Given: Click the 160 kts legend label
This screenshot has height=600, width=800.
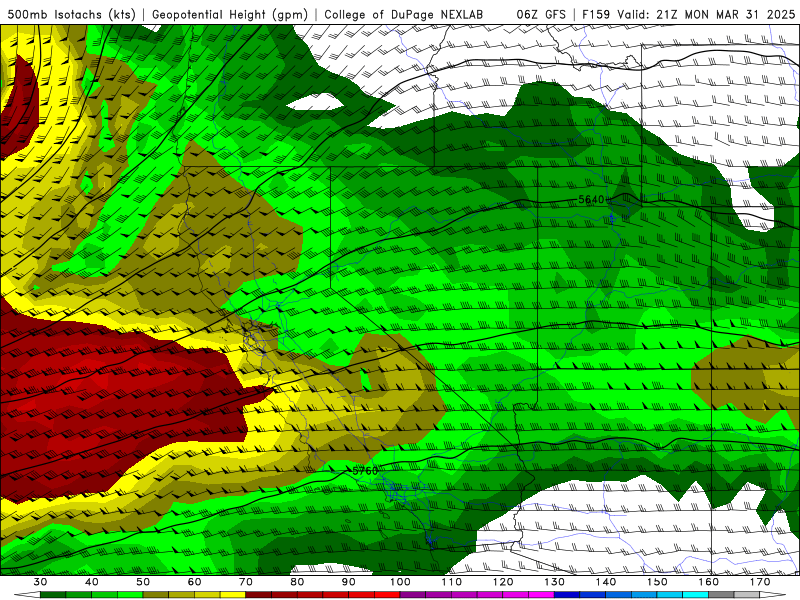Looking at the screenshot, I should 709,582.
